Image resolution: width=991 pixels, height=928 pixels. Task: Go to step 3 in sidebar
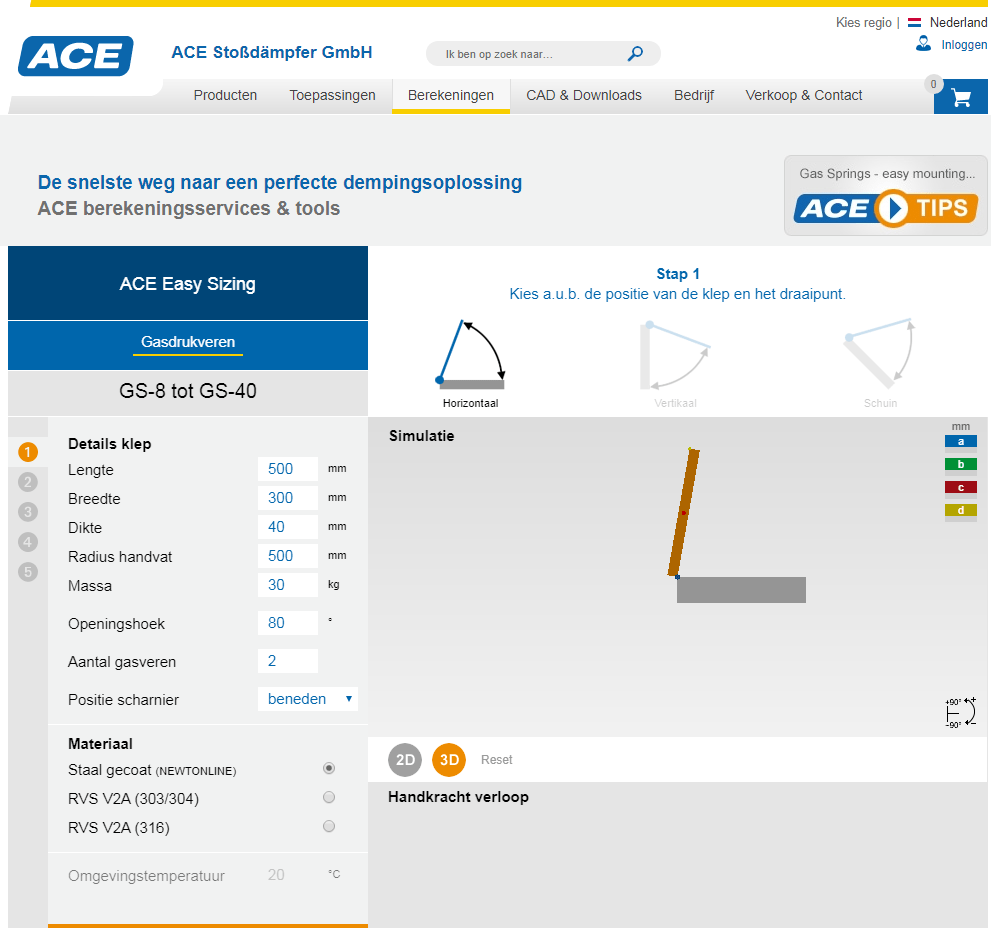(28, 512)
